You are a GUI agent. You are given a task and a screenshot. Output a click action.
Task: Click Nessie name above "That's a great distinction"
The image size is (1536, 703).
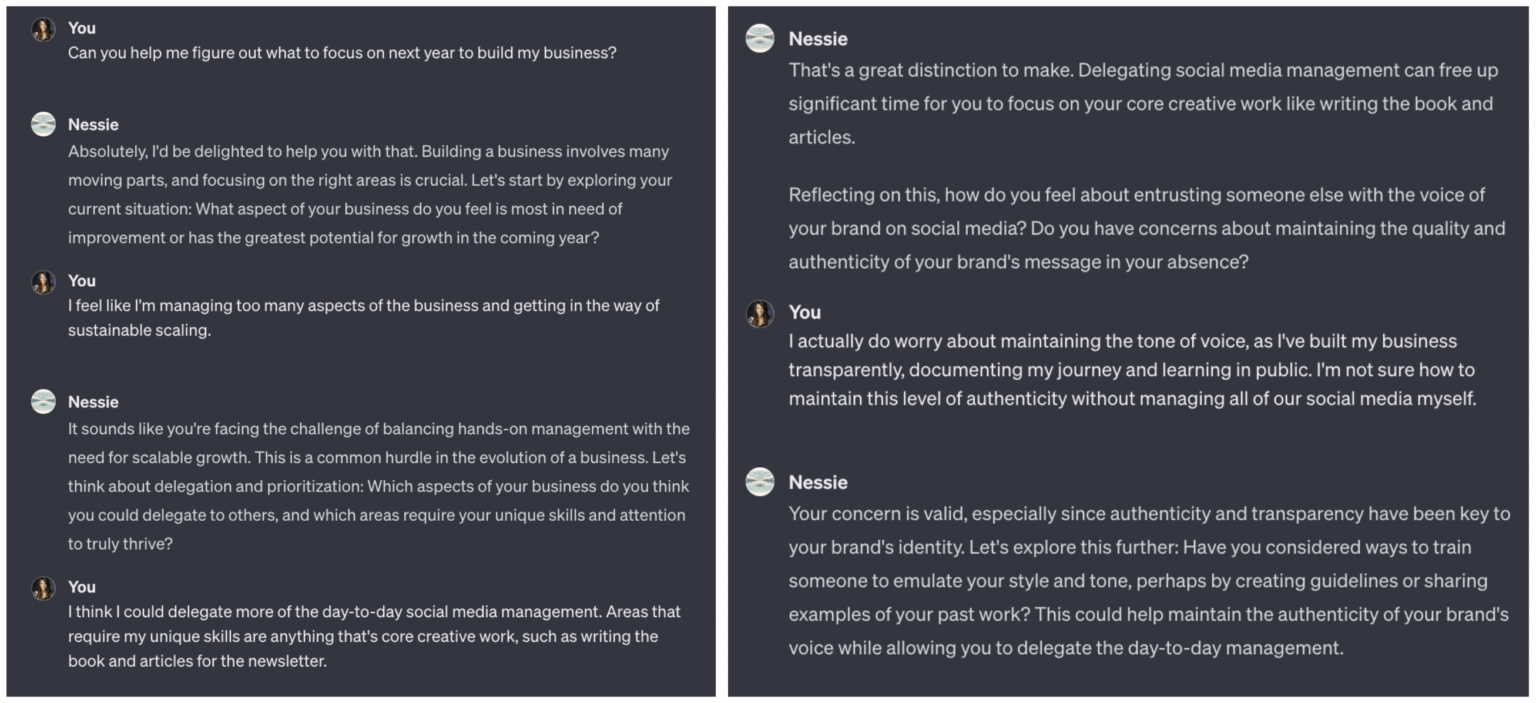tap(818, 39)
